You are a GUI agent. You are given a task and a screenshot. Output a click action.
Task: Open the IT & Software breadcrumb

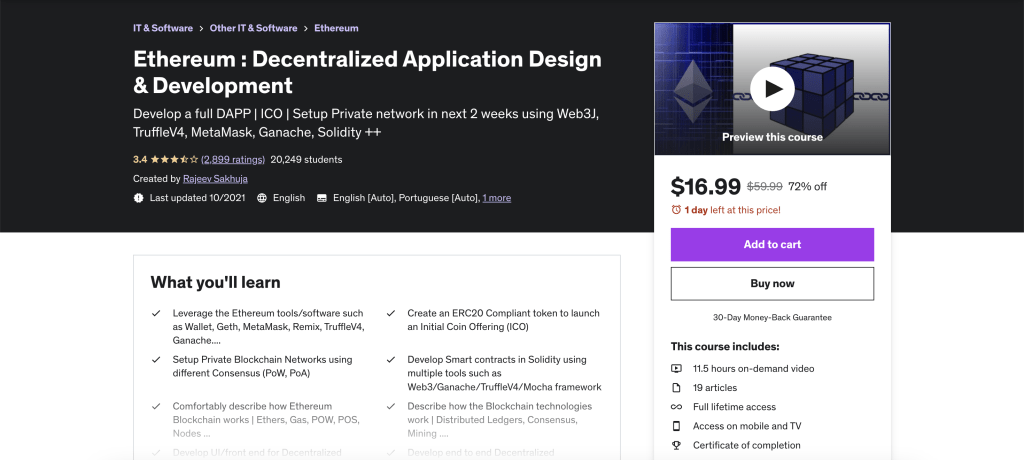(163, 28)
